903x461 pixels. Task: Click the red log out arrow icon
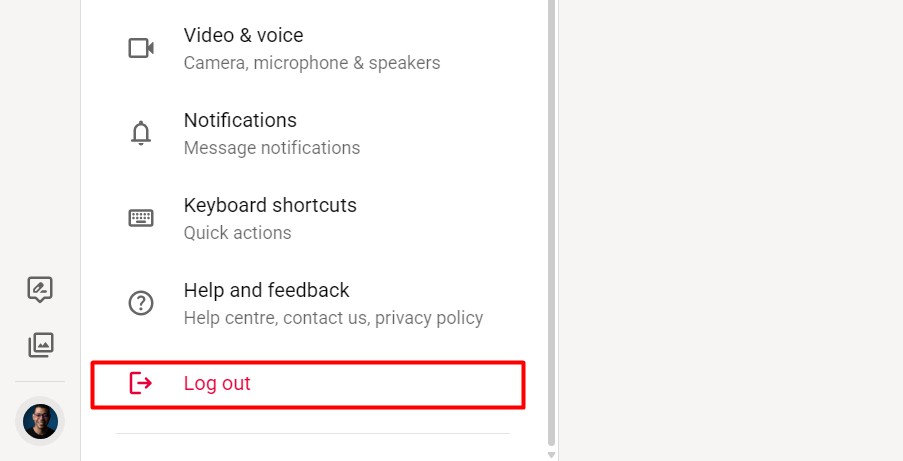tap(141, 383)
